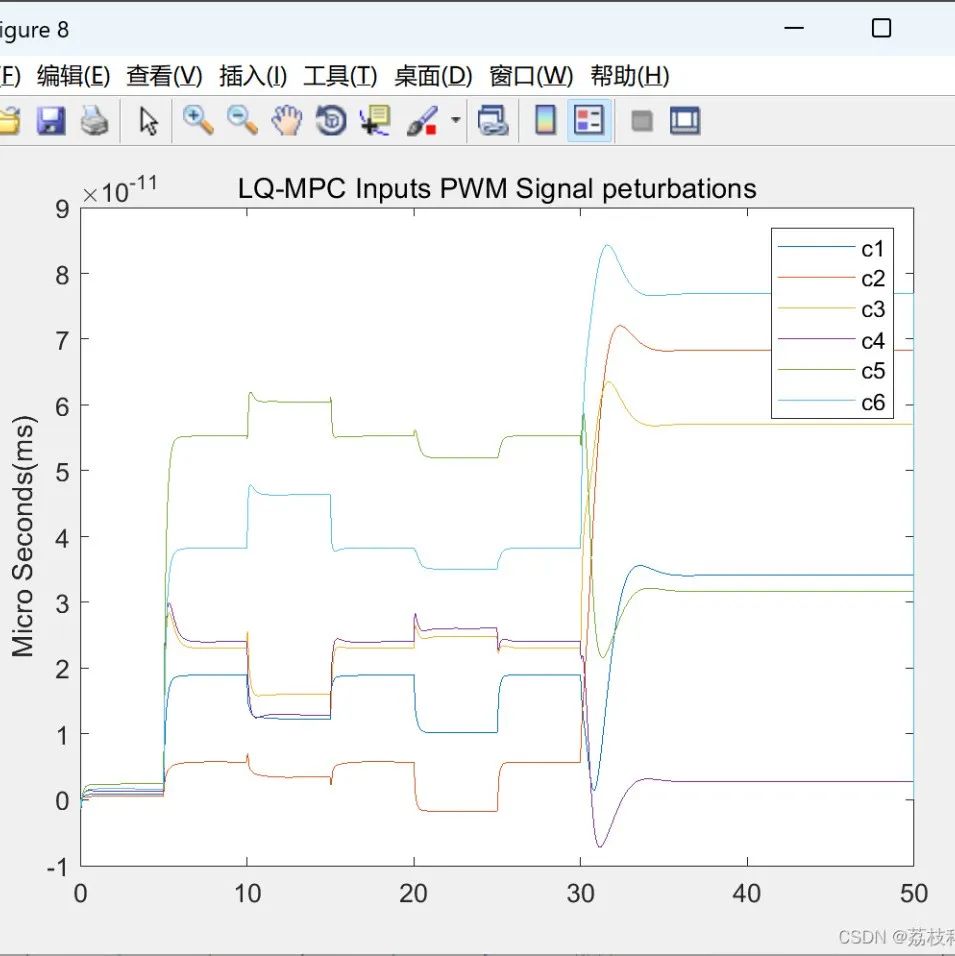Click the x-axis tick label 30
The width and height of the screenshot is (955, 956).
coord(580,893)
